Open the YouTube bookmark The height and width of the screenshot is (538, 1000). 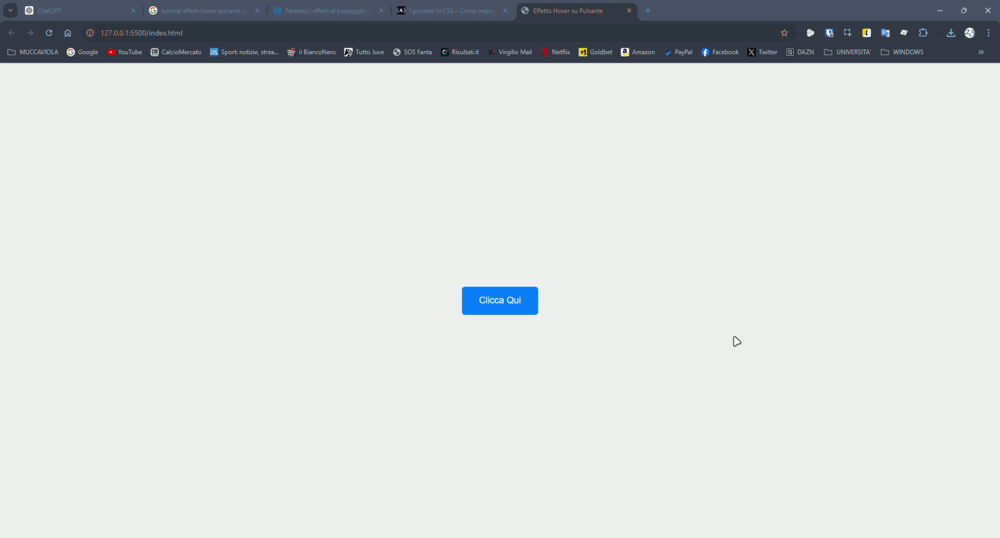pyautogui.click(x=124, y=52)
